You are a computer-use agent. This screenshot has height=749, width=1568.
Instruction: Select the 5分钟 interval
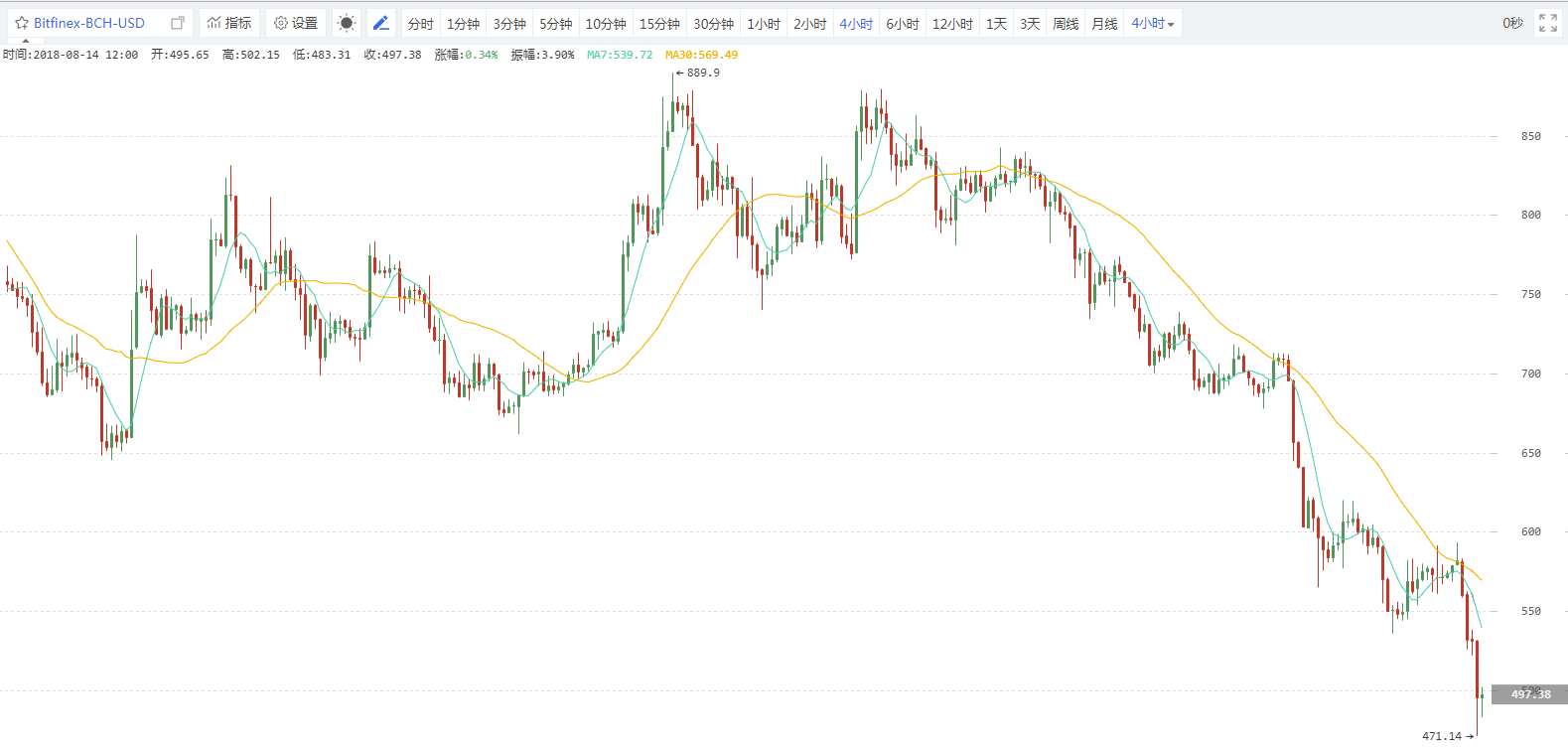(556, 24)
